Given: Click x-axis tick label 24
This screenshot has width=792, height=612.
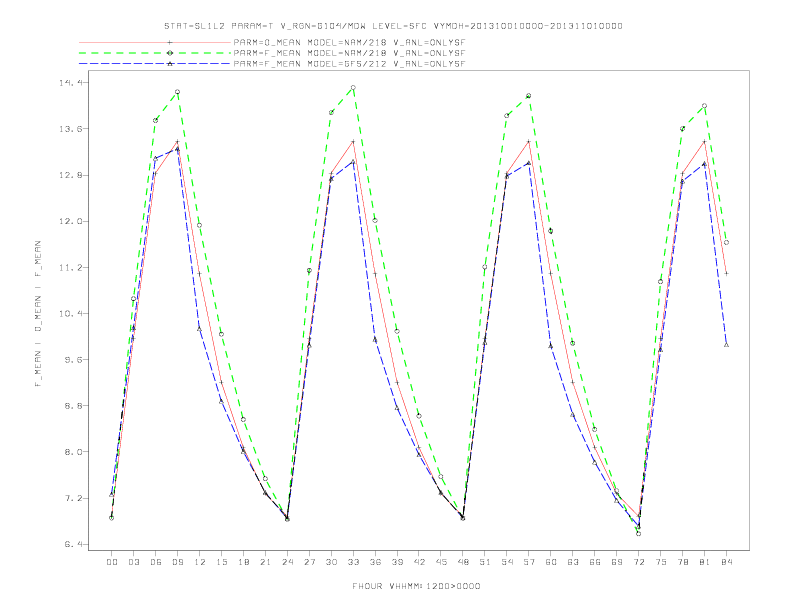Looking at the screenshot, I should coord(287,562).
